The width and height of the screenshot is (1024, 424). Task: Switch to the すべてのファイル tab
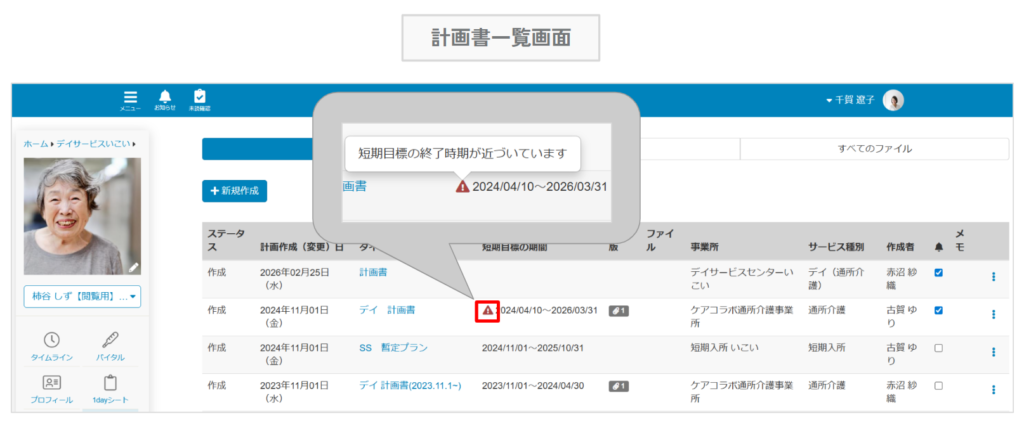[x=874, y=149]
